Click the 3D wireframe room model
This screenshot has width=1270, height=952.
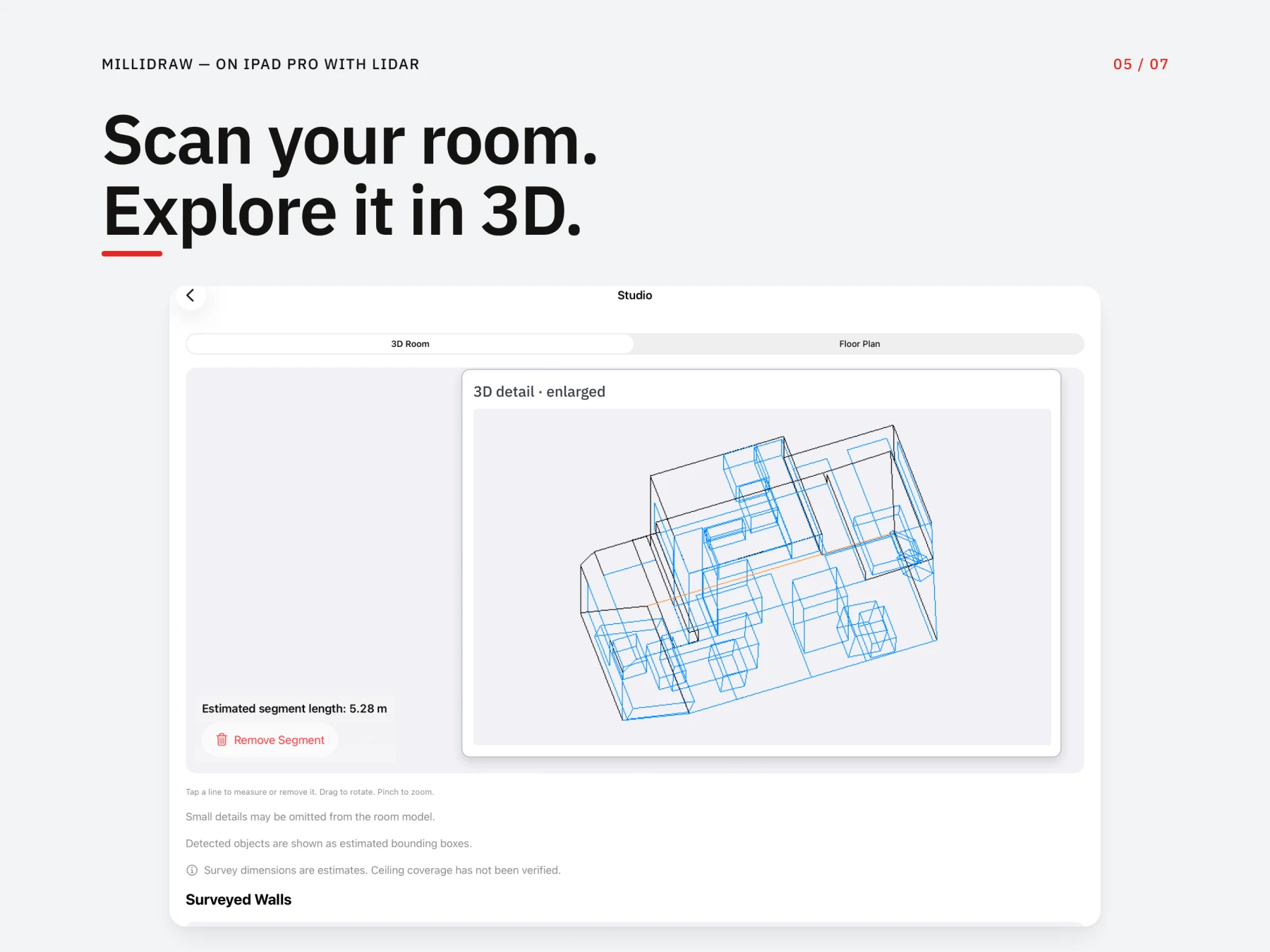tap(759, 573)
